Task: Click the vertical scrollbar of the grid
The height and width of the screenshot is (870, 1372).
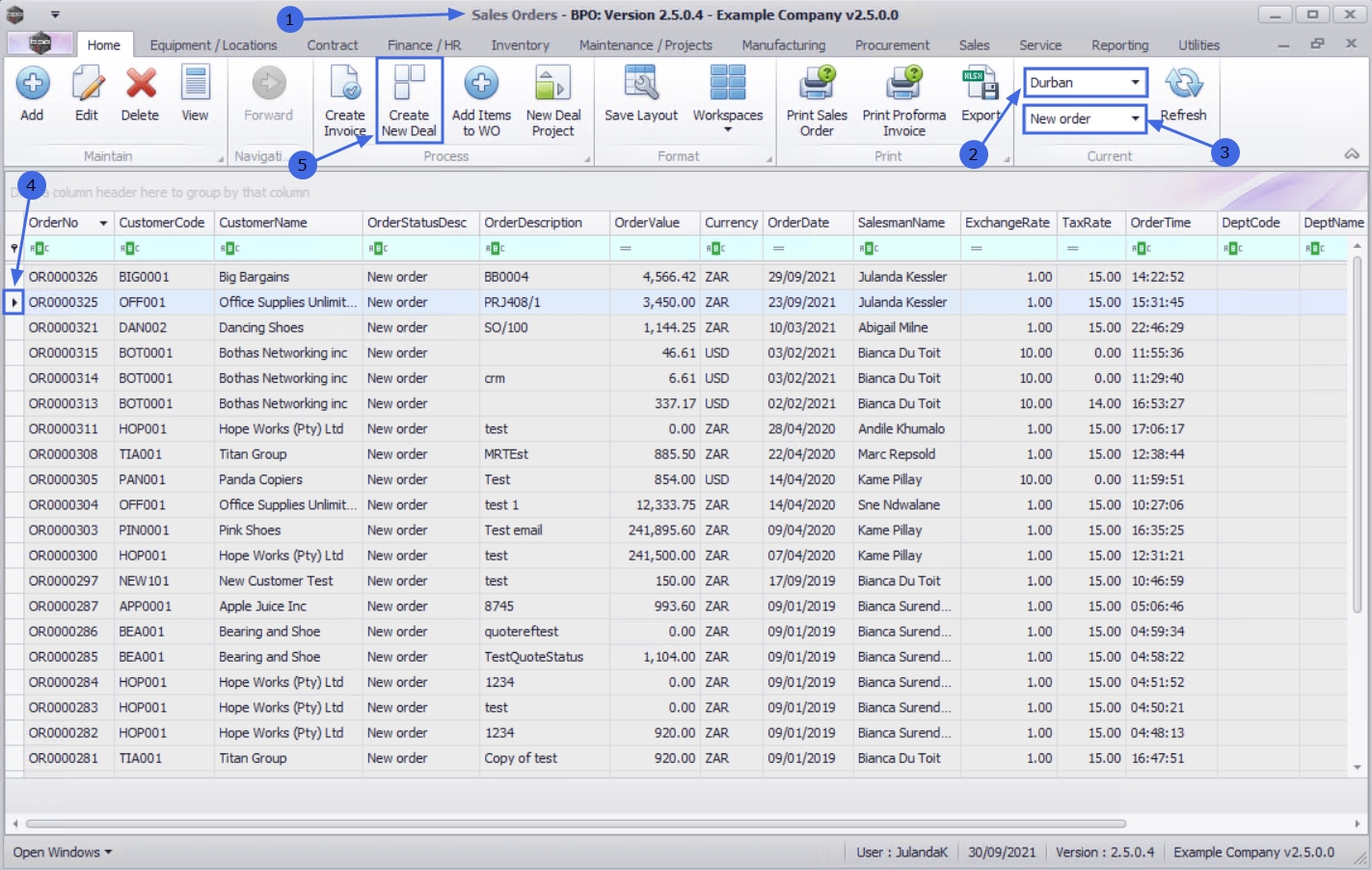Action: pos(1358,434)
